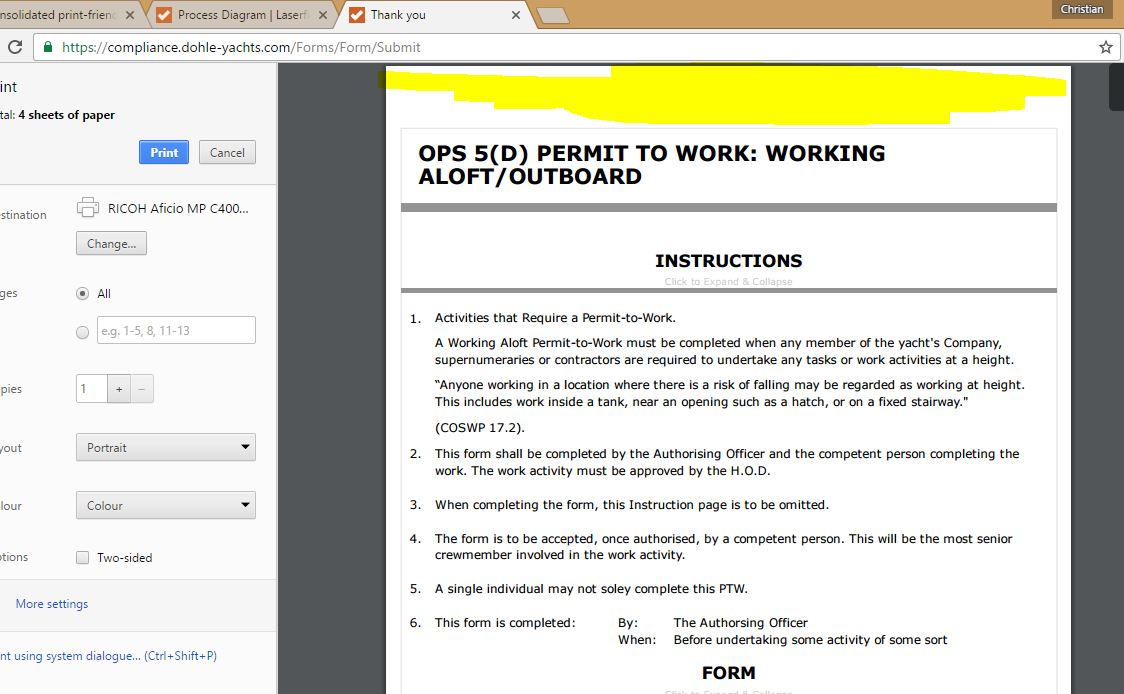1124x694 pixels.
Task: Close the consolidated print-friendly tab
Action: [x=130, y=15]
